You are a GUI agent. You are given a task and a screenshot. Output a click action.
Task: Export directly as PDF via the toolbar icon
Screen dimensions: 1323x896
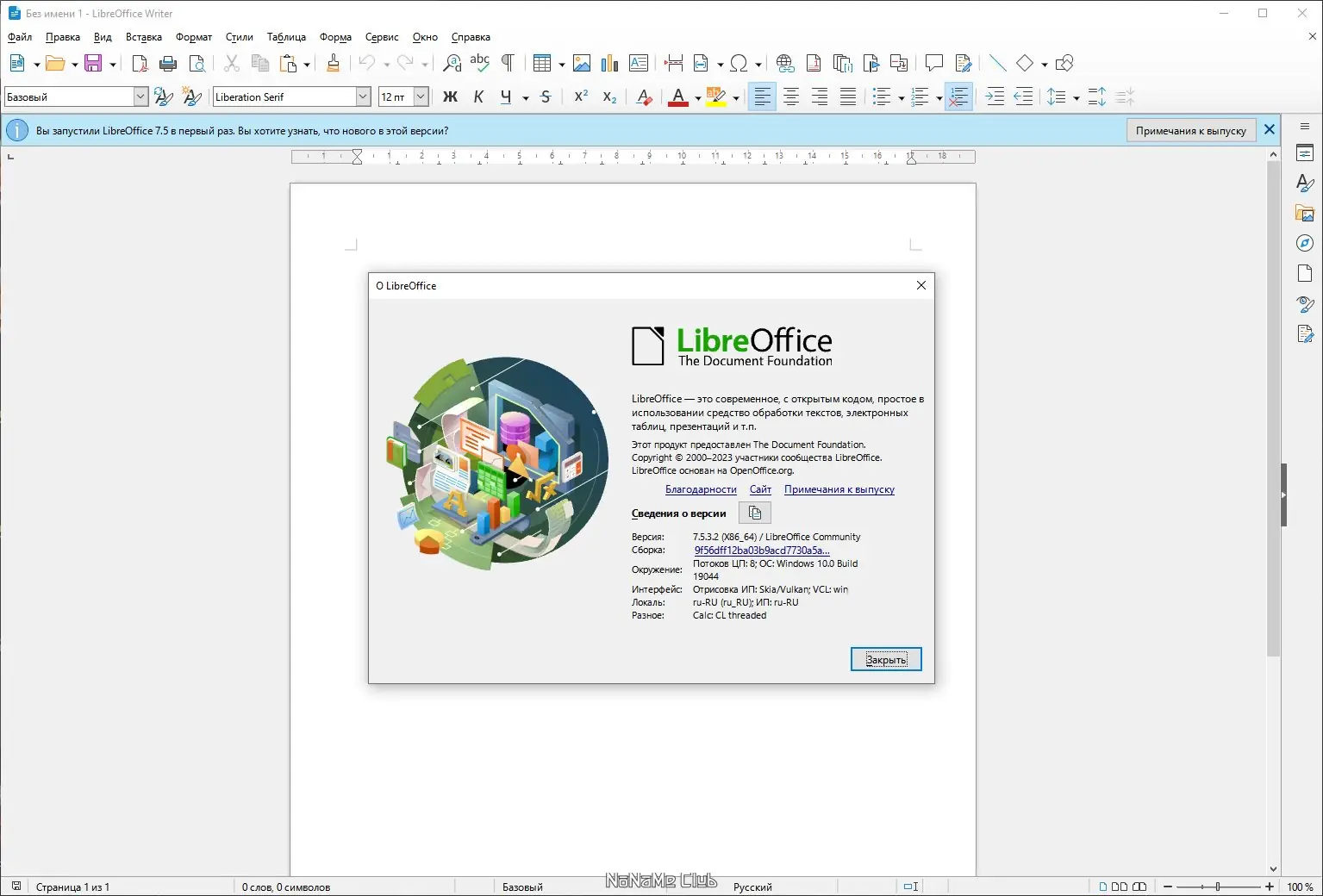pyautogui.click(x=140, y=63)
